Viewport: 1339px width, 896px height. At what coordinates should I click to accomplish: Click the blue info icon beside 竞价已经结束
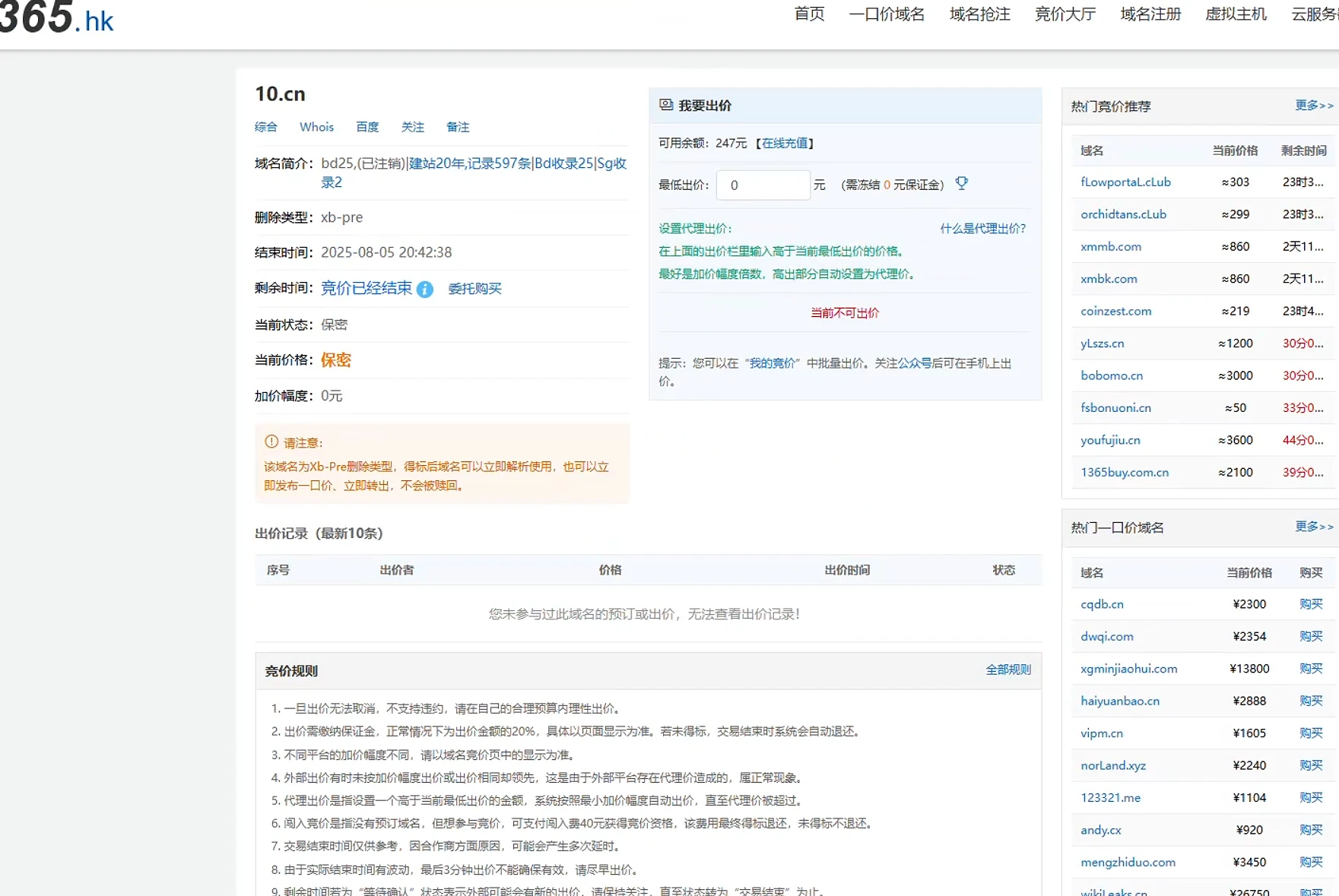425,290
